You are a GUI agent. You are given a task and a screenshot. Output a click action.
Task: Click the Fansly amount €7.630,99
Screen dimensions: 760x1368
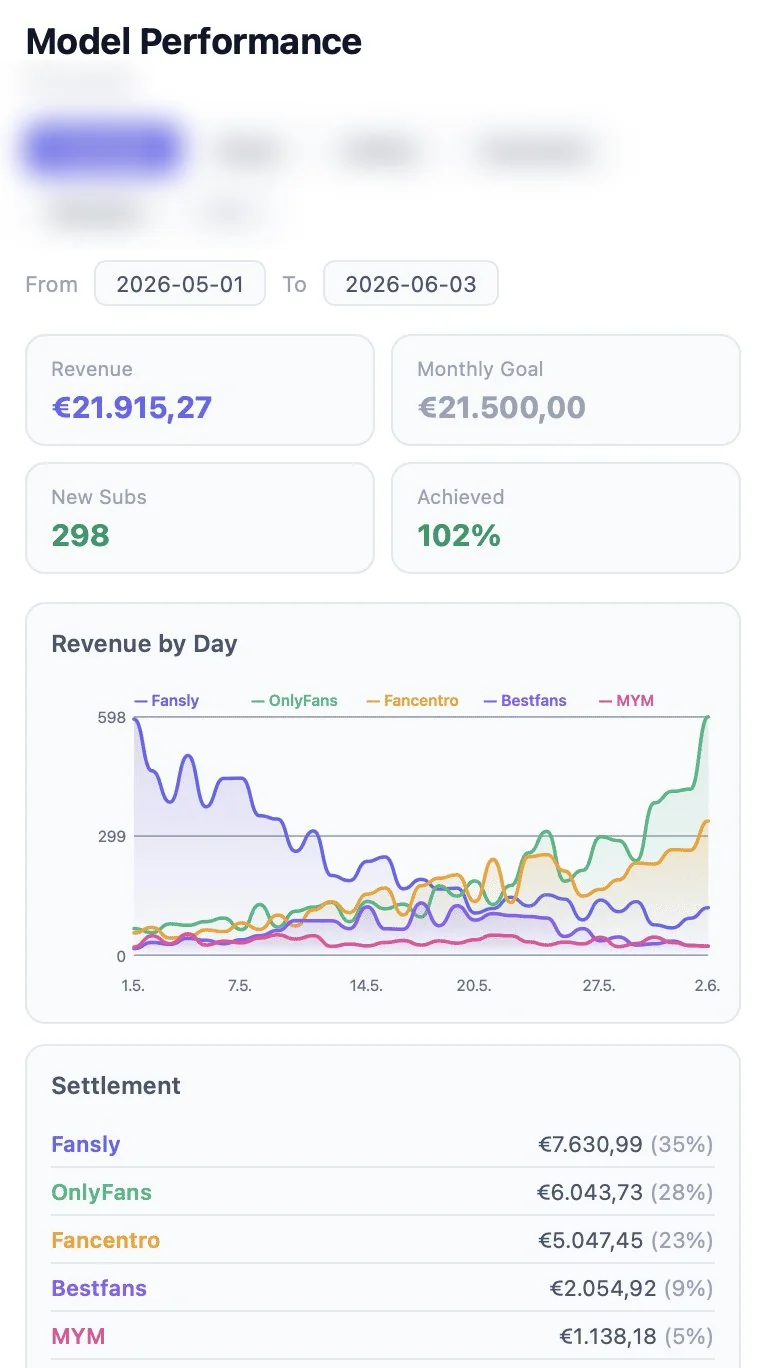pyautogui.click(x=591, y=1144)
